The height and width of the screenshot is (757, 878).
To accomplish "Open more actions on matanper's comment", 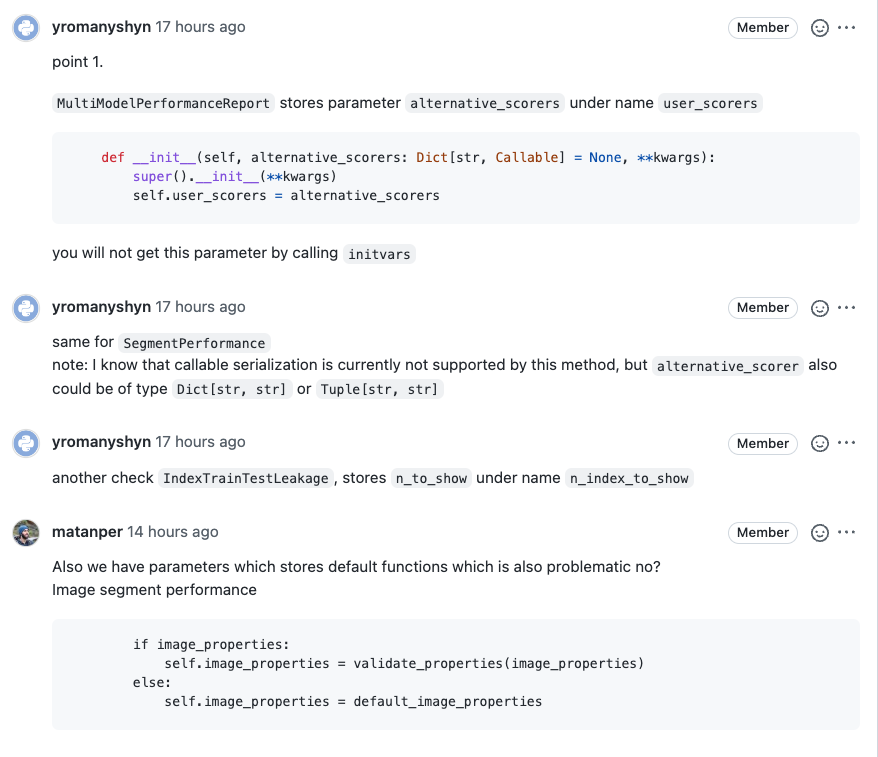I will (847, 532).
